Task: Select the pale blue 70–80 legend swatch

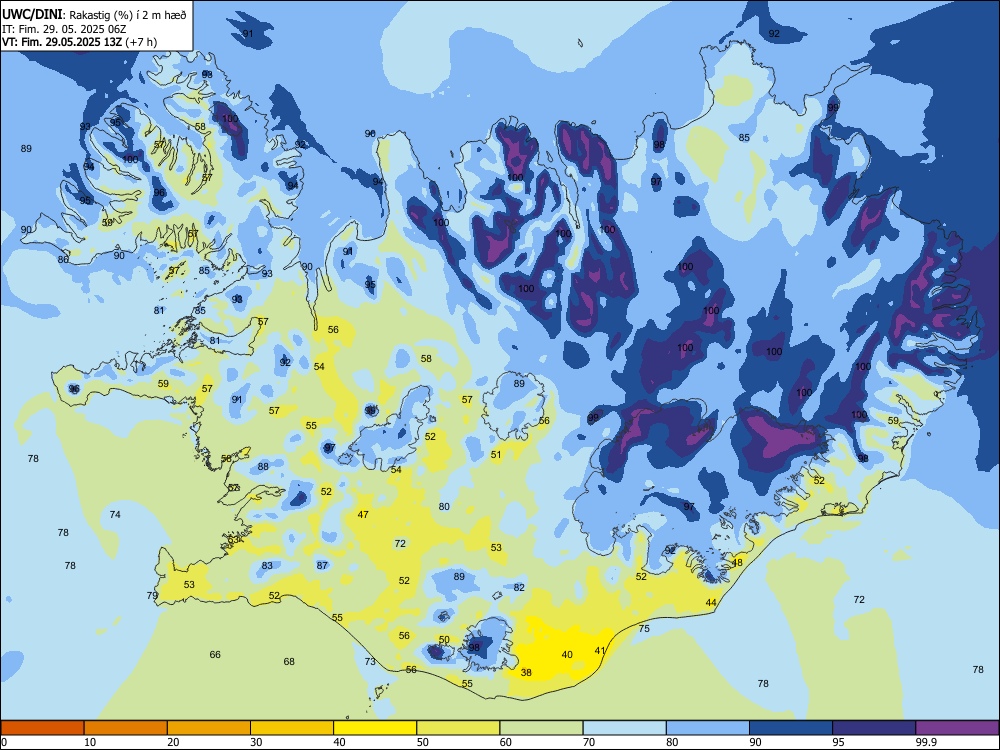Action: tap(624, 728)
